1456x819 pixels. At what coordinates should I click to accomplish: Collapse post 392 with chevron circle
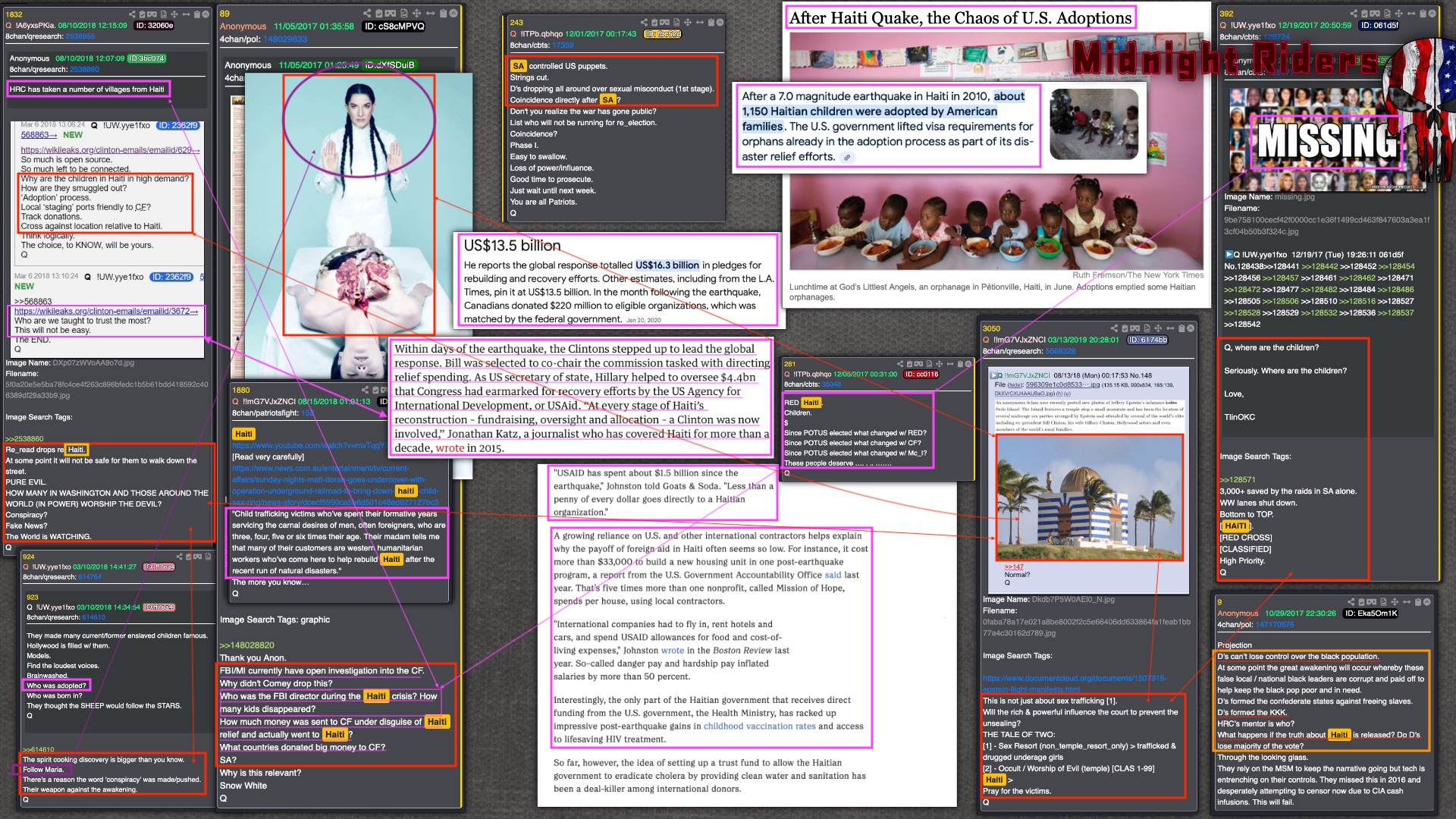point(1432,13)
